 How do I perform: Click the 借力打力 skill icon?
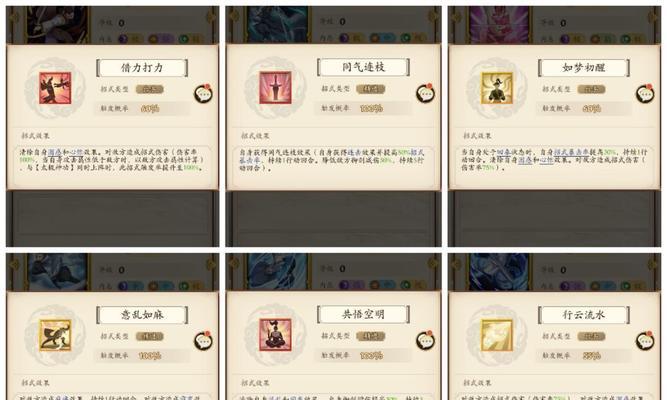(x=55, y=88)
